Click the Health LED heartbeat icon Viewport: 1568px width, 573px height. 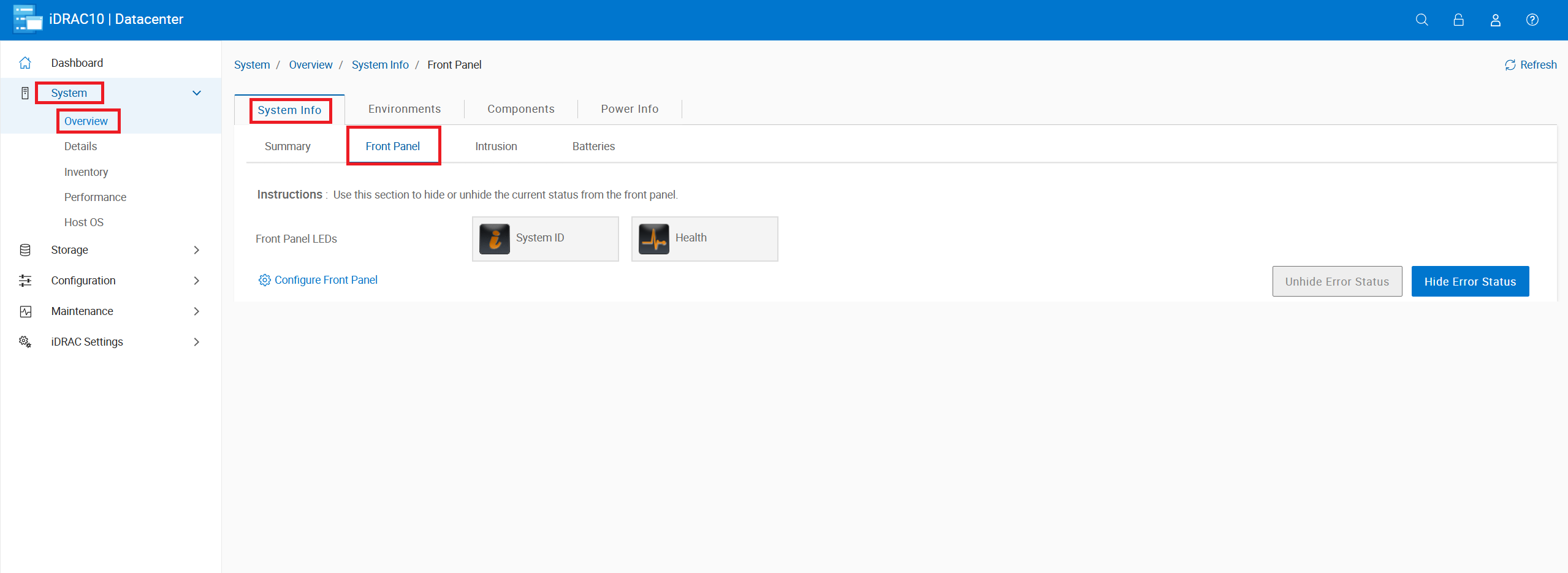tap(654, 238)
